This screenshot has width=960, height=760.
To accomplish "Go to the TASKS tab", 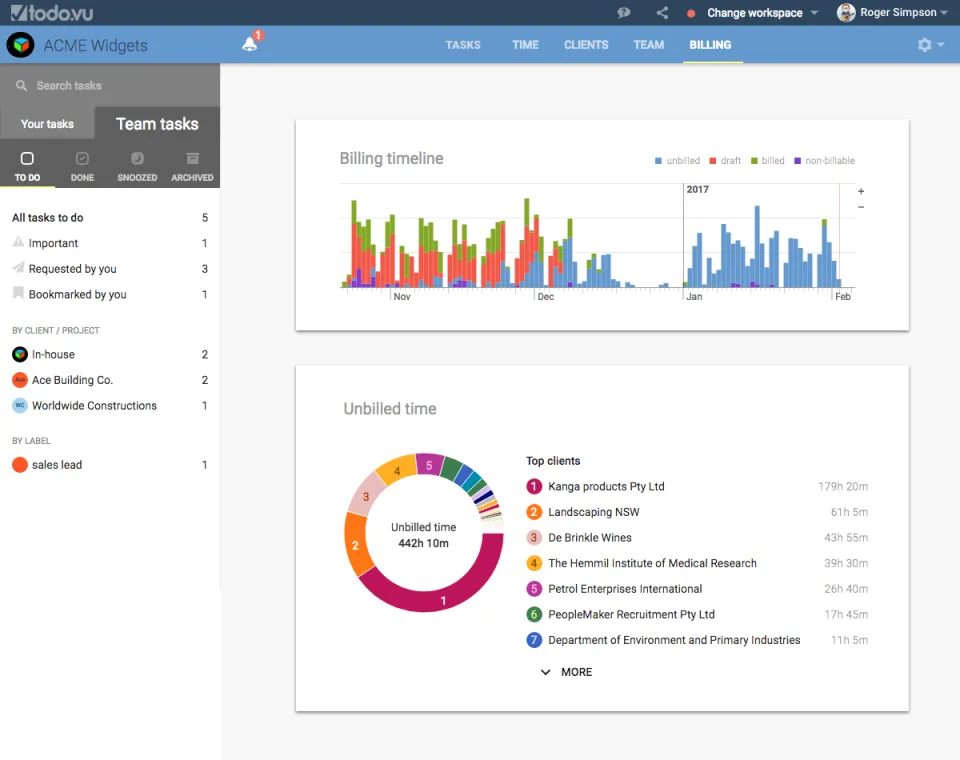I will [x=463, y=45].
